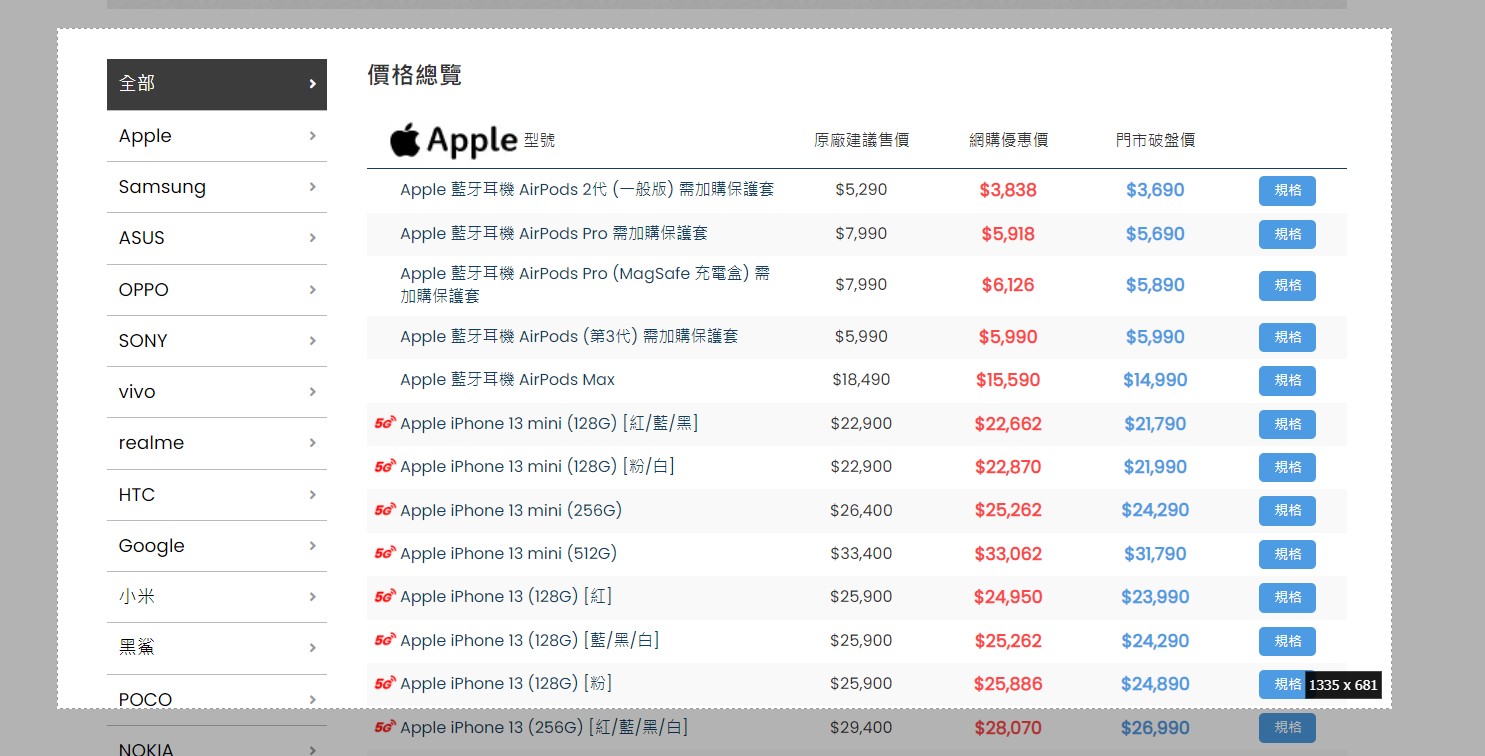Select the 全部 category in sidebar
Viewport: 1485px width, 756px height.
[217, 84]
